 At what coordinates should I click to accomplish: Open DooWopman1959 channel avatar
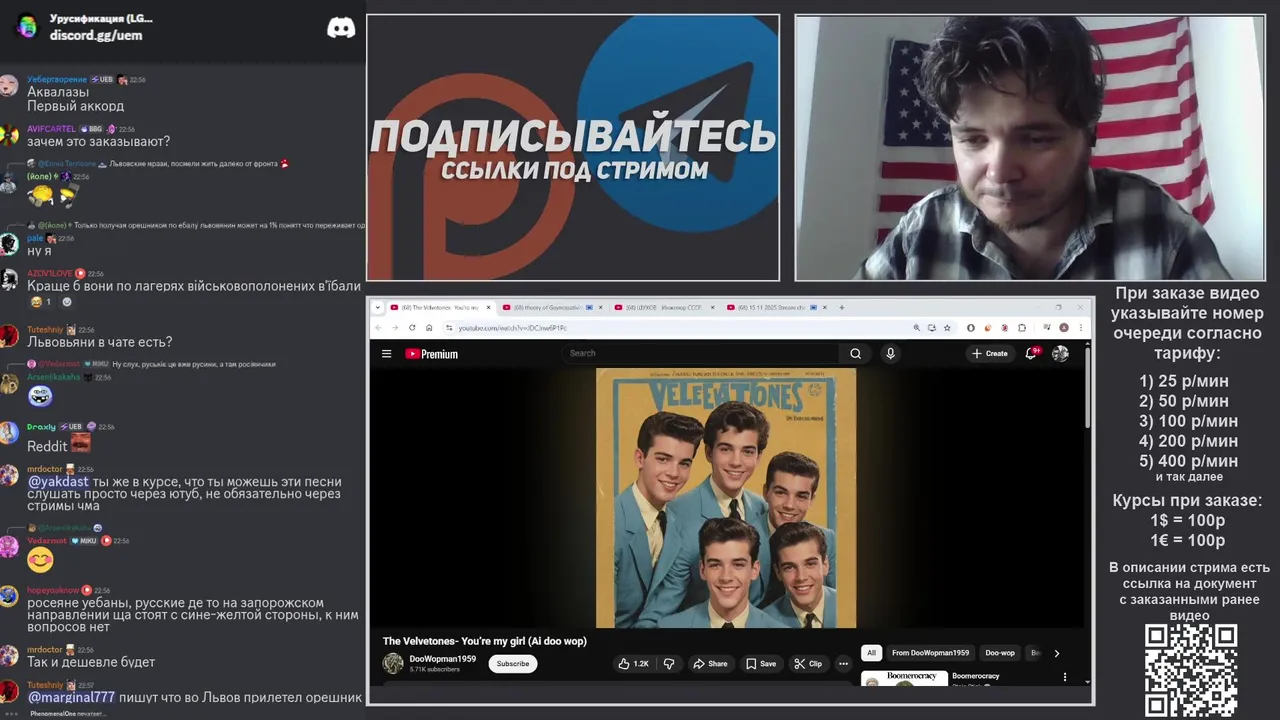[393, 663]
